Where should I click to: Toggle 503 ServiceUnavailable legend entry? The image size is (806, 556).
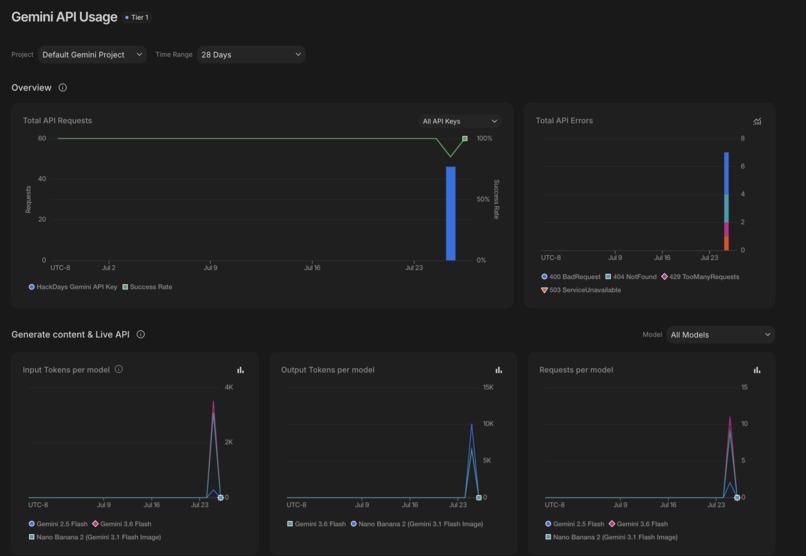(581, 290)
